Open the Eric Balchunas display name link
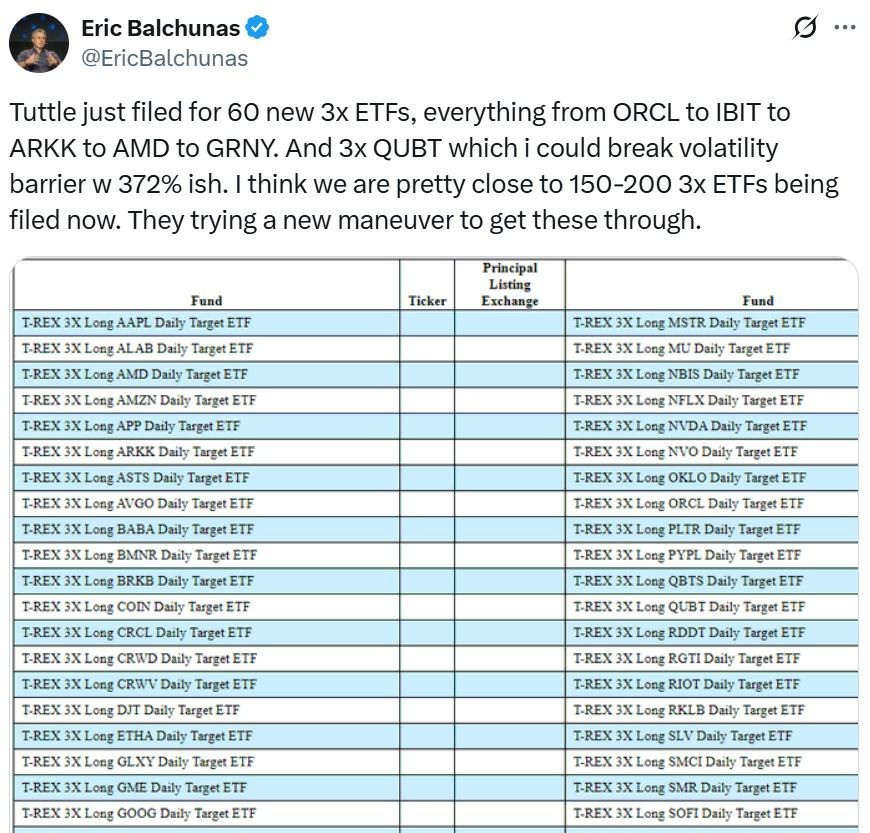 coord(159,28)
